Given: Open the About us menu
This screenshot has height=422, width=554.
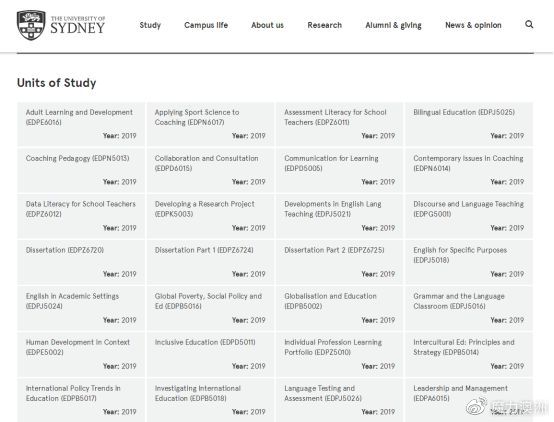Looking at the screenshot, I should 267,25.
